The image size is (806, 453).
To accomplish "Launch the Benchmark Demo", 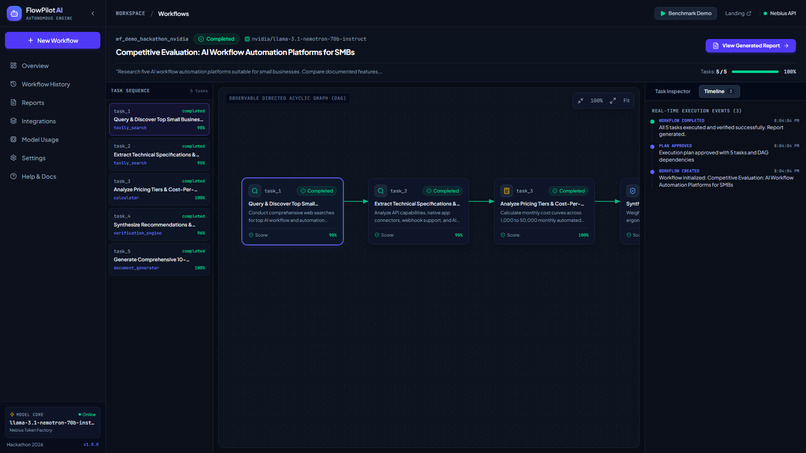I will click(x=686, y=13).
